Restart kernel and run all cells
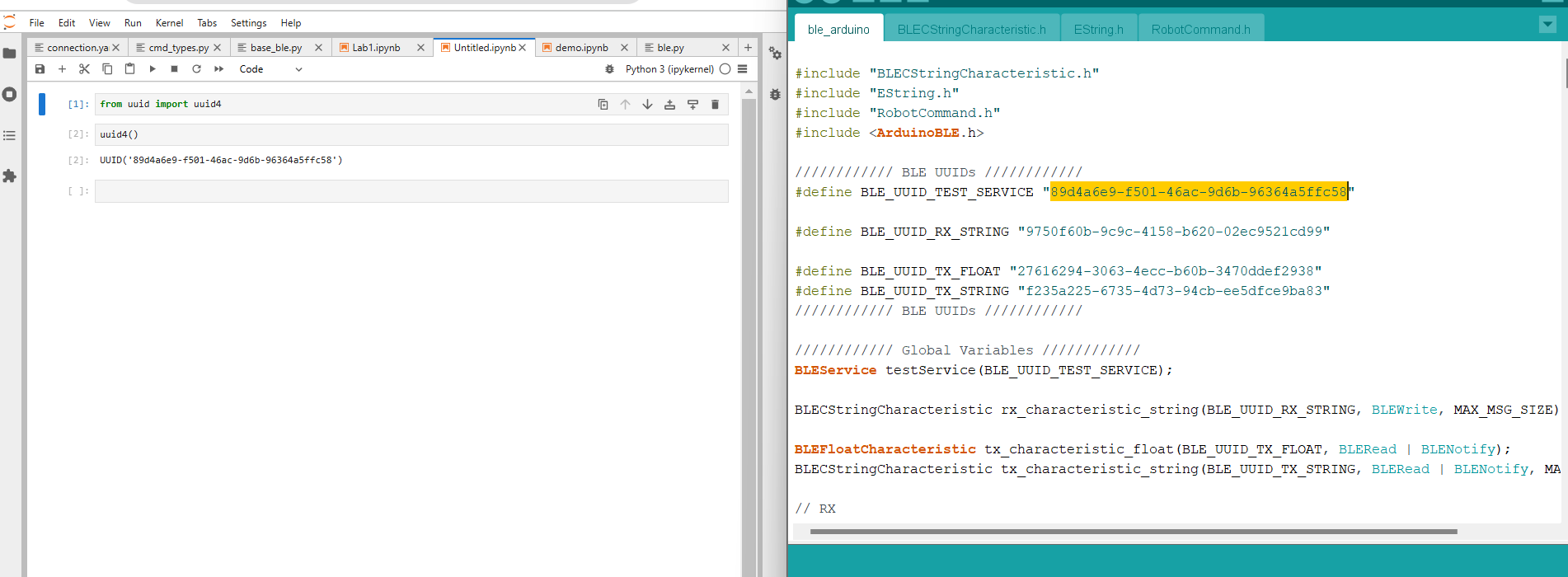 pos(218,69)
